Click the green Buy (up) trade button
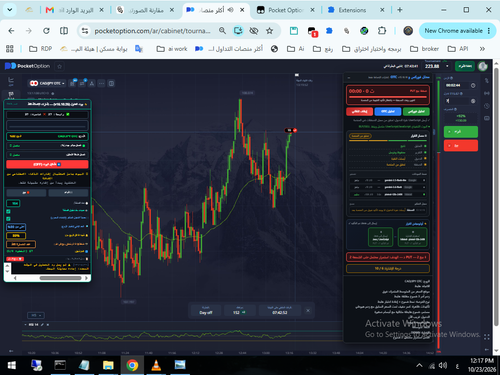Viewport: 500px width, 375px height. coord(461,132)
